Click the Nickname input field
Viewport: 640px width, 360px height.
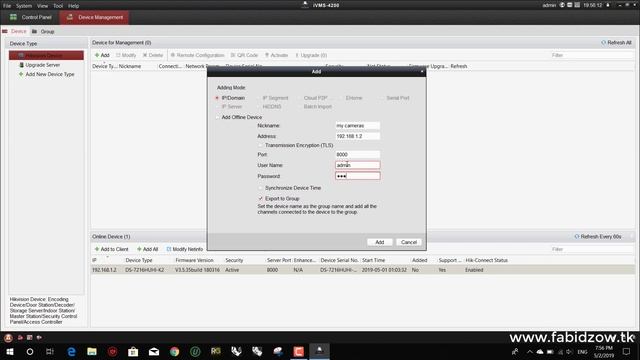[358, 126]
